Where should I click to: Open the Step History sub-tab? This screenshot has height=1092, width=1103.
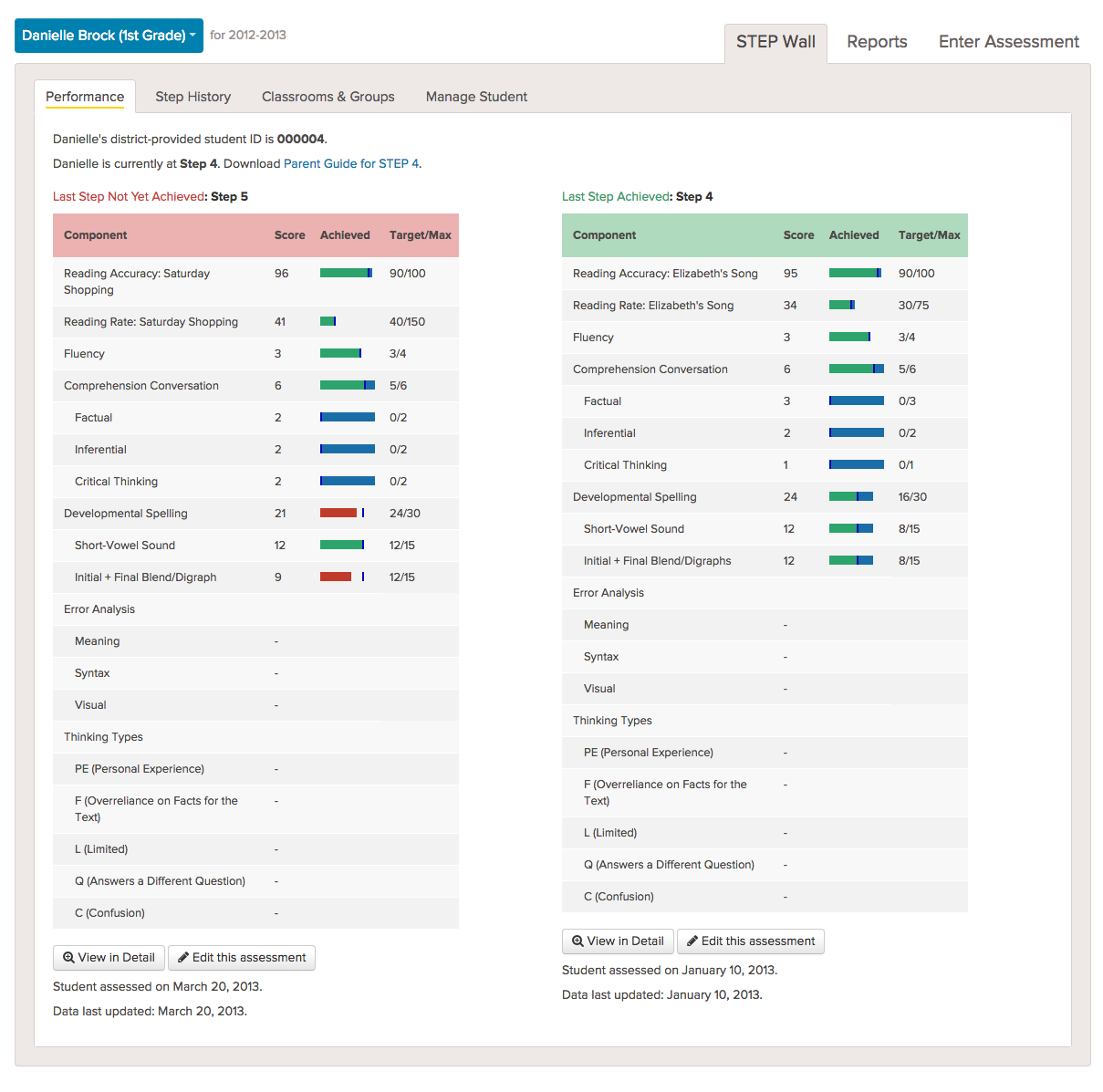[193, 97]
